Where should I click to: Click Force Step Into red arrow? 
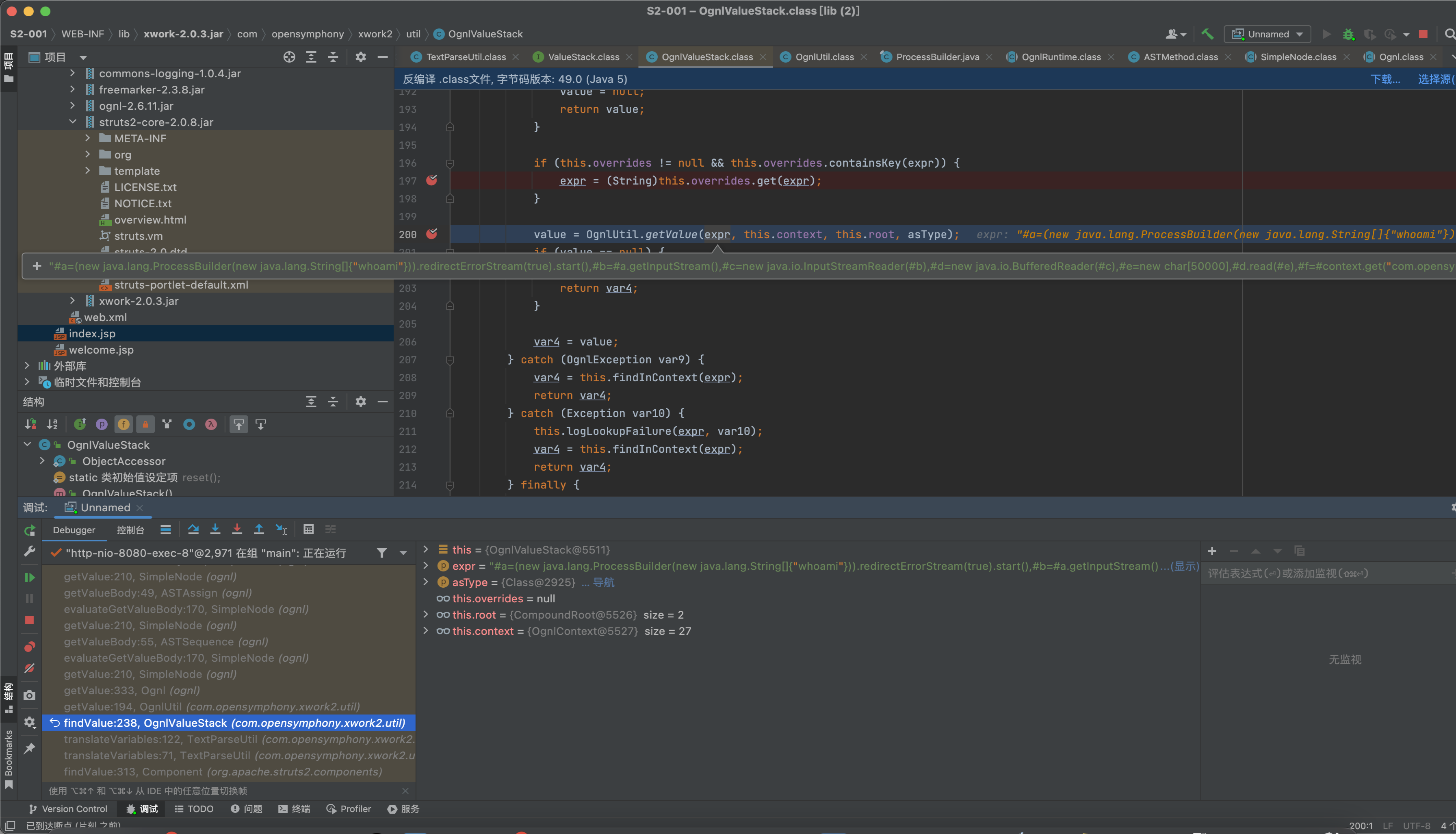pos(237,529)
